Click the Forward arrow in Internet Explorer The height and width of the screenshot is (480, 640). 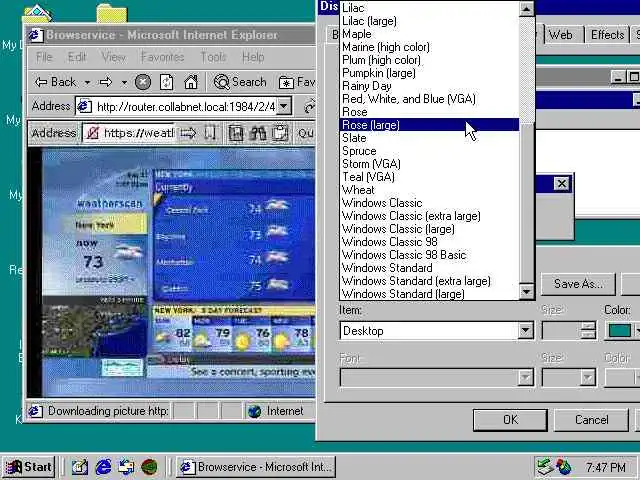coord(106,82)
